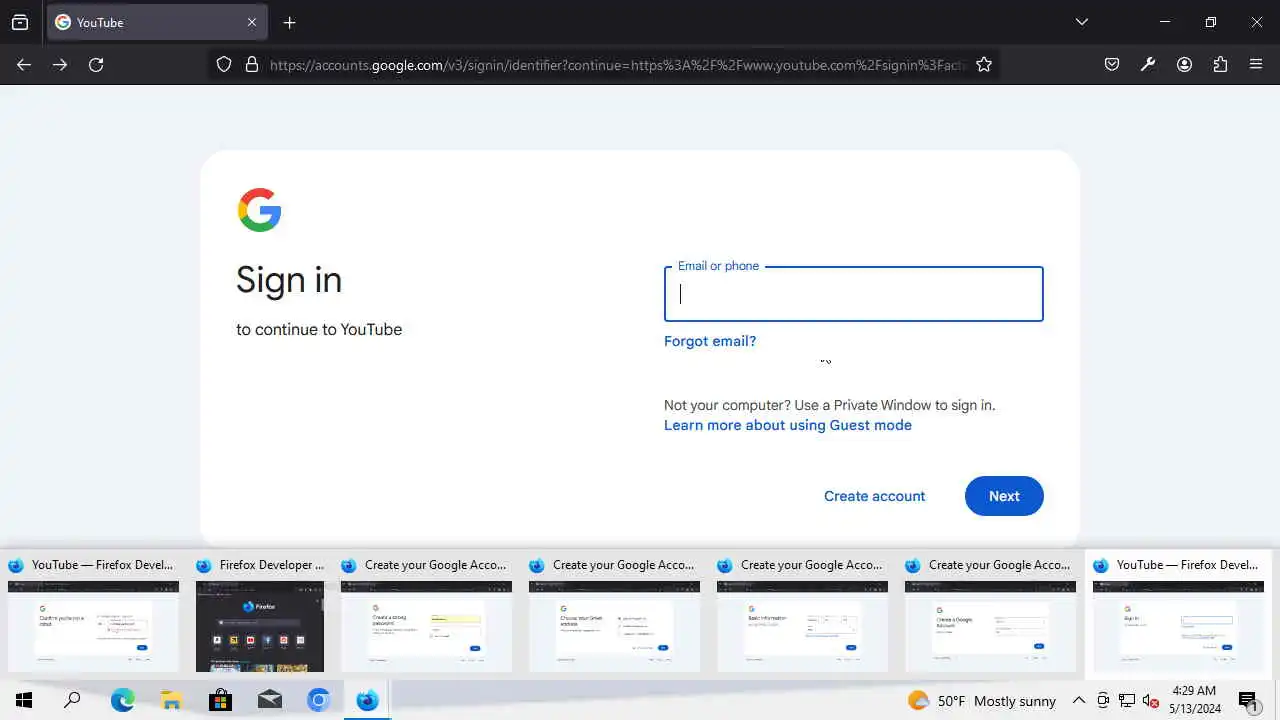This screenshot has height=720, width=1280.
Task: Go back one page with the back arrow
Action: click(24, 64)
